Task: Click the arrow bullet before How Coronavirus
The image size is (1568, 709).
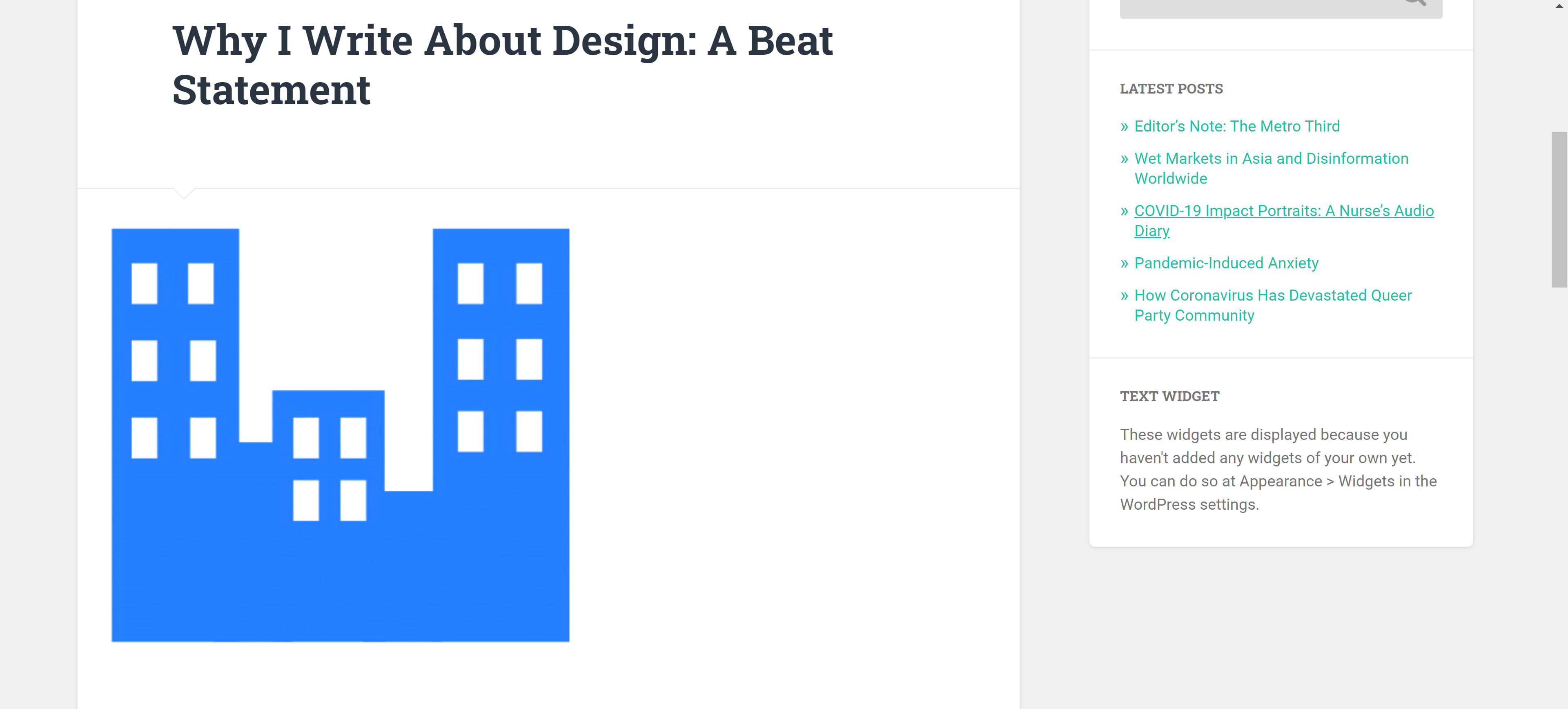Action: click(1124, 297)
